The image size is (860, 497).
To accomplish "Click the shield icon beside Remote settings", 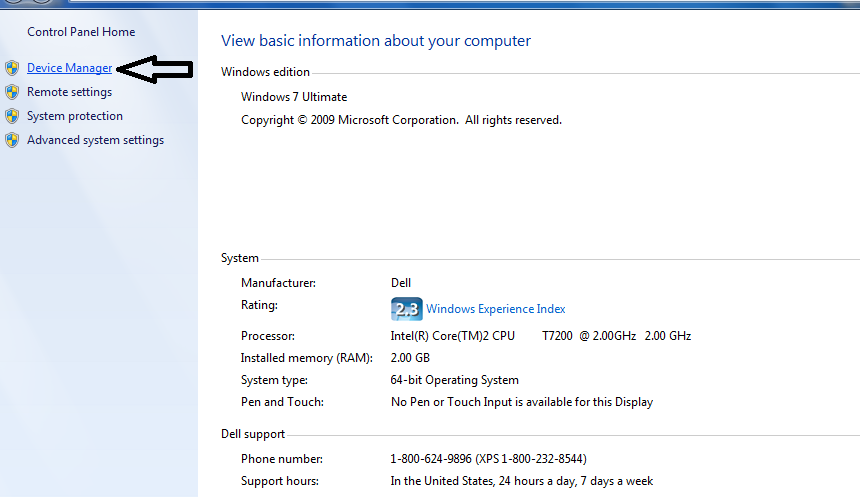I will pos(12,92).
